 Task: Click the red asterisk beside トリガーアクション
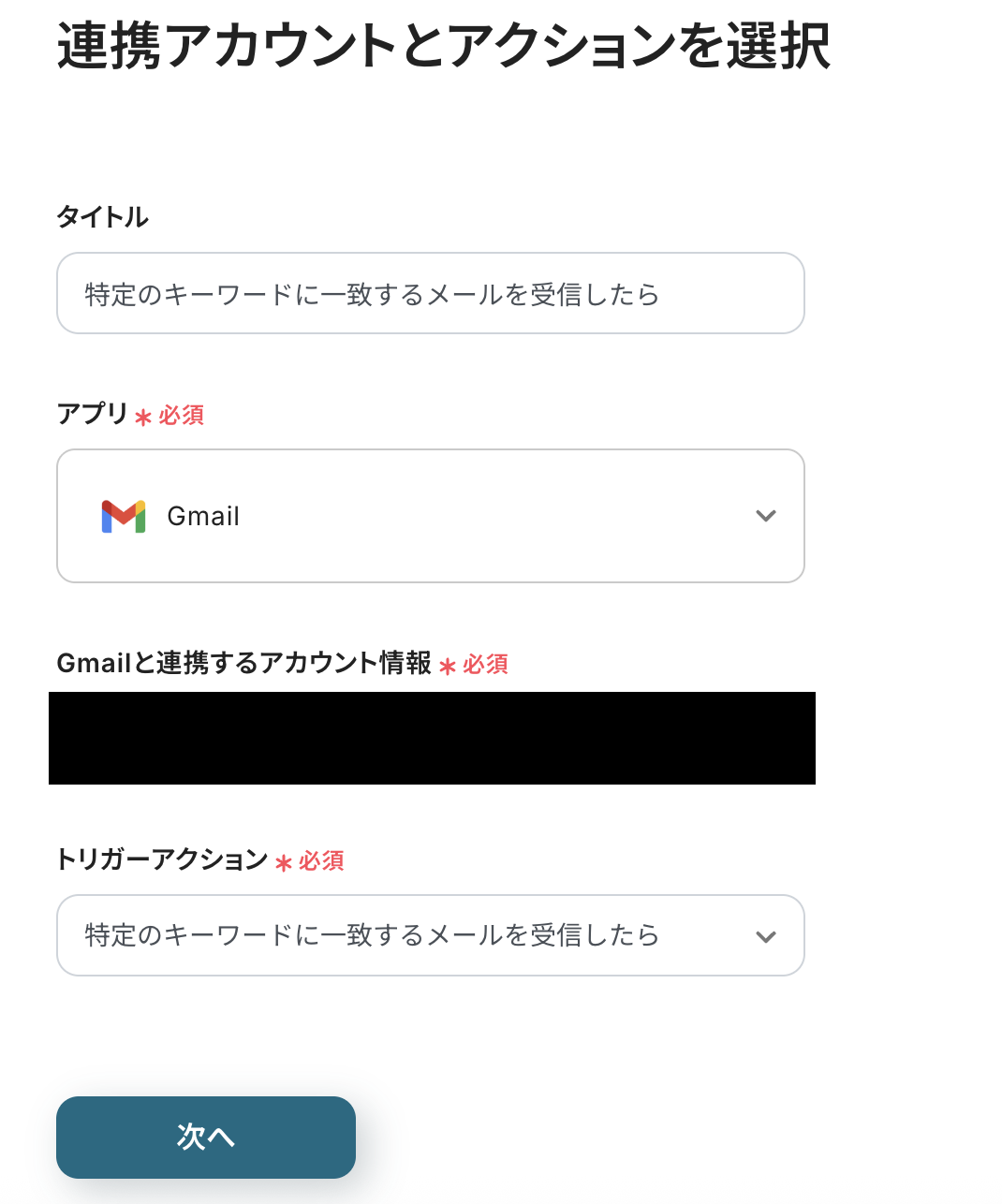click(x=284, y=863)
